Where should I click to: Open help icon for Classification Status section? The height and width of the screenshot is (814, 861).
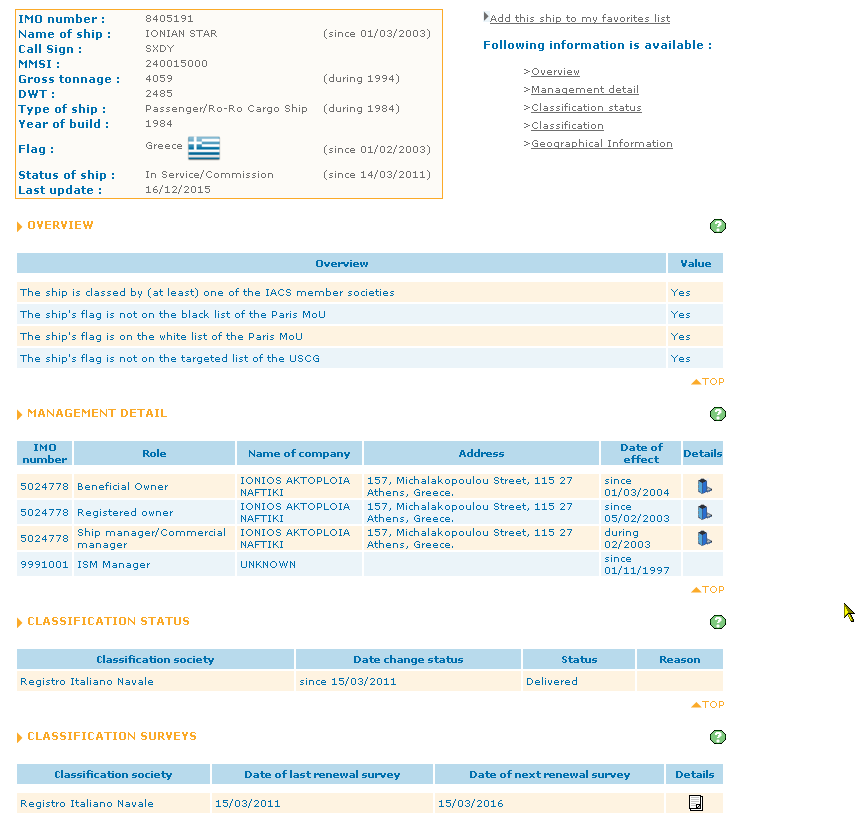coord(717,622)
